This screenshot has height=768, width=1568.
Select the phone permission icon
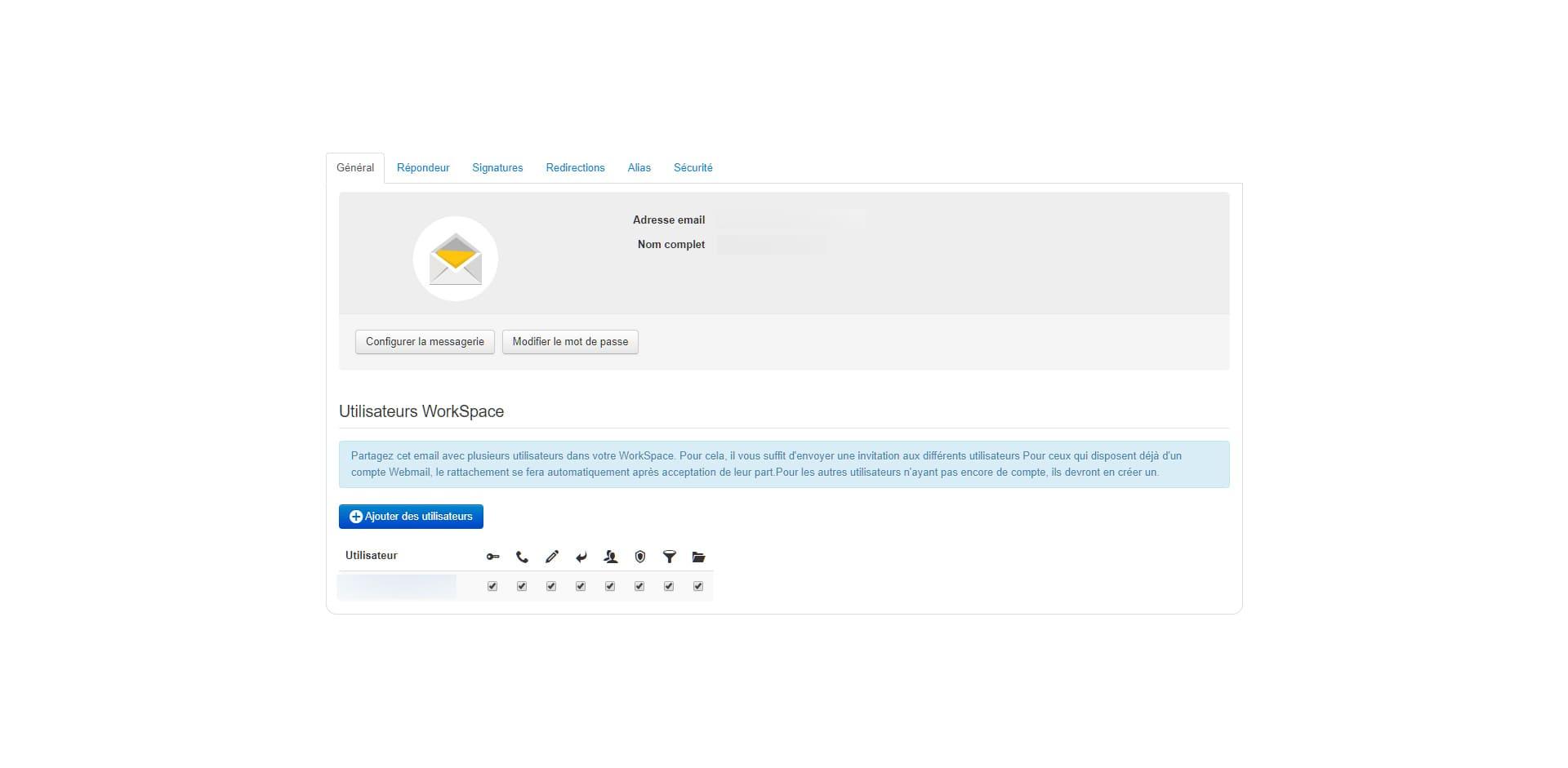click(x=522, y=557)
